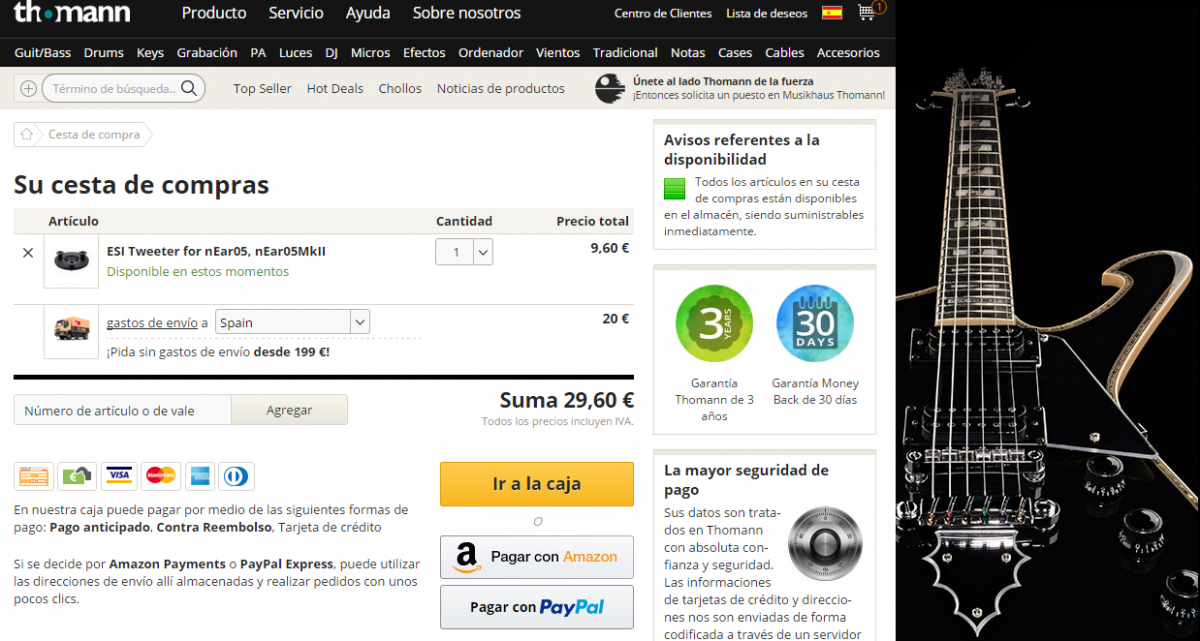The width and height of the screenshot is (1200, 641).
Task: Open the shopping cart icon
Action: tap(867, 12)
